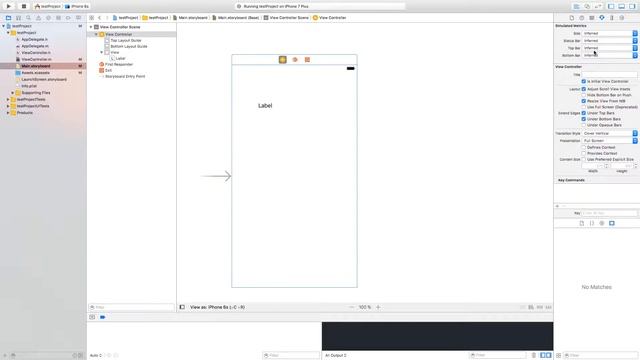Screen dimensions: 640x360
Task: Toggle the Utilities panel visibility button
Action: [x=632, y=7]
